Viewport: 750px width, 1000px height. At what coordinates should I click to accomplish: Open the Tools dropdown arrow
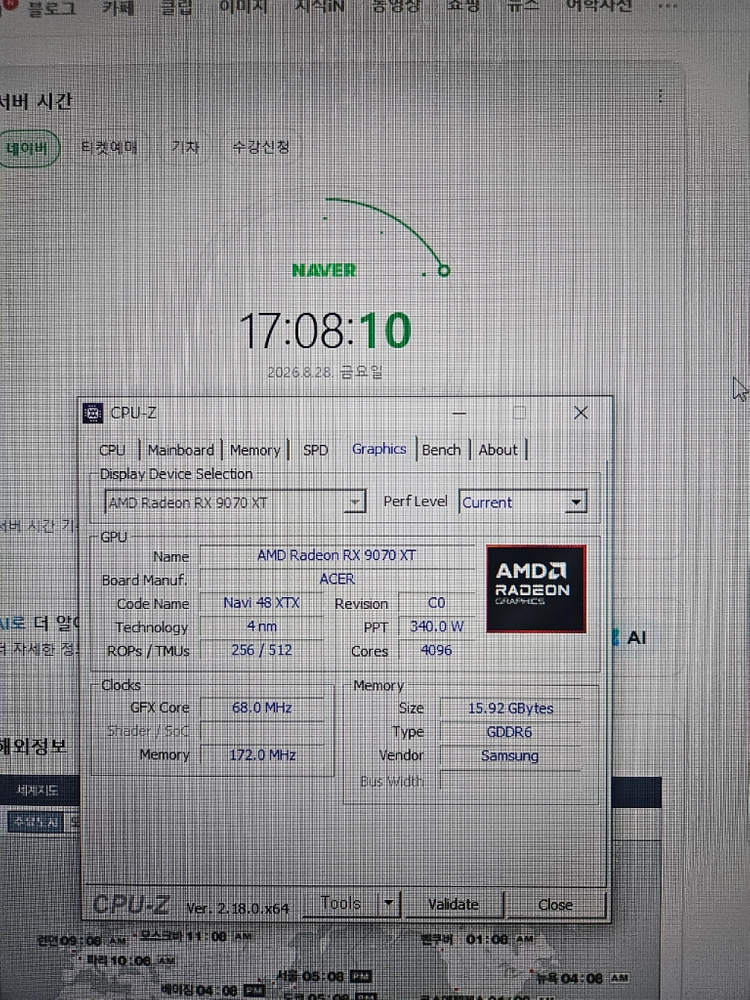pyautogui.click(x=389, y=904)
